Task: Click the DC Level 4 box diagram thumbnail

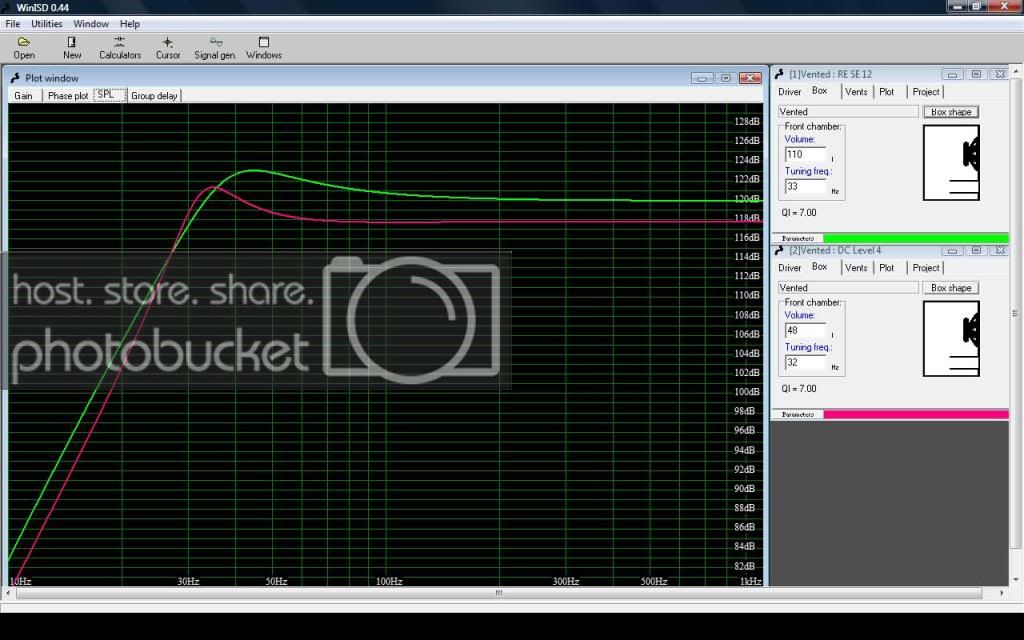Action: tap(951, 338)
